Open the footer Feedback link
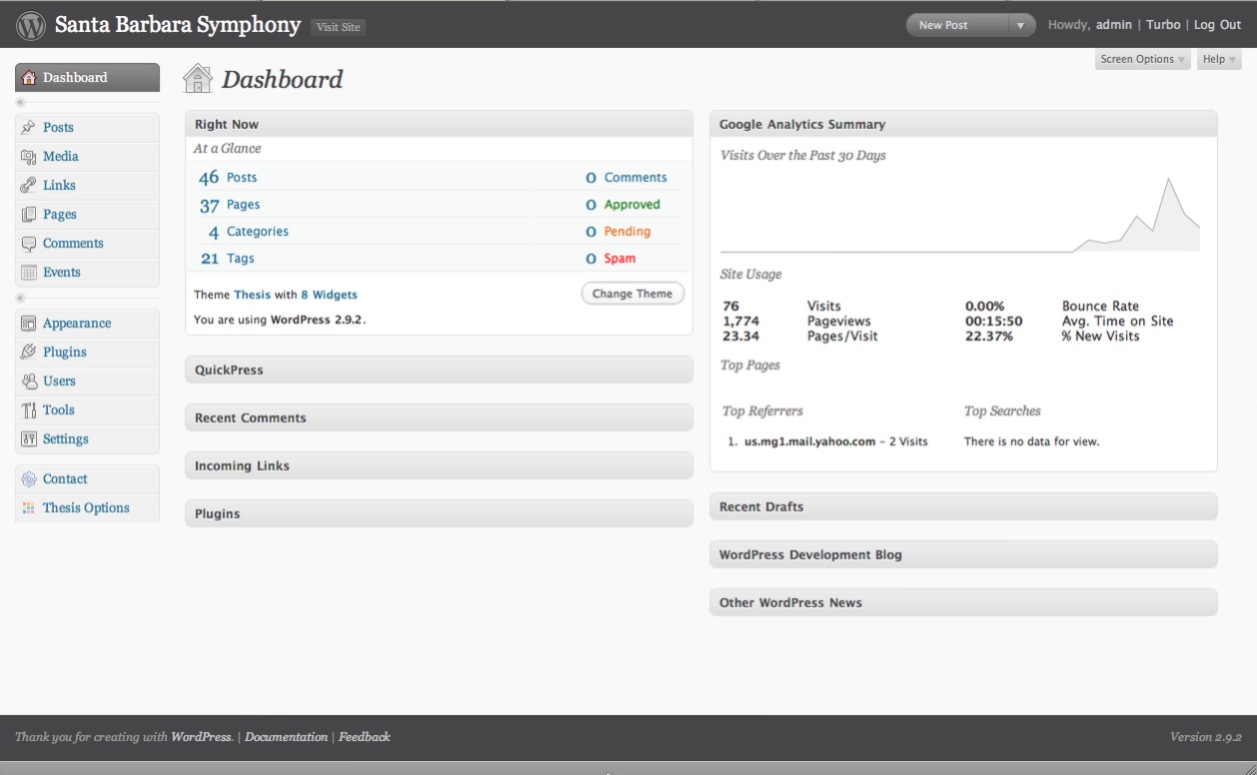The height and width of the screenshot is (775, 1257). [364, 737]
